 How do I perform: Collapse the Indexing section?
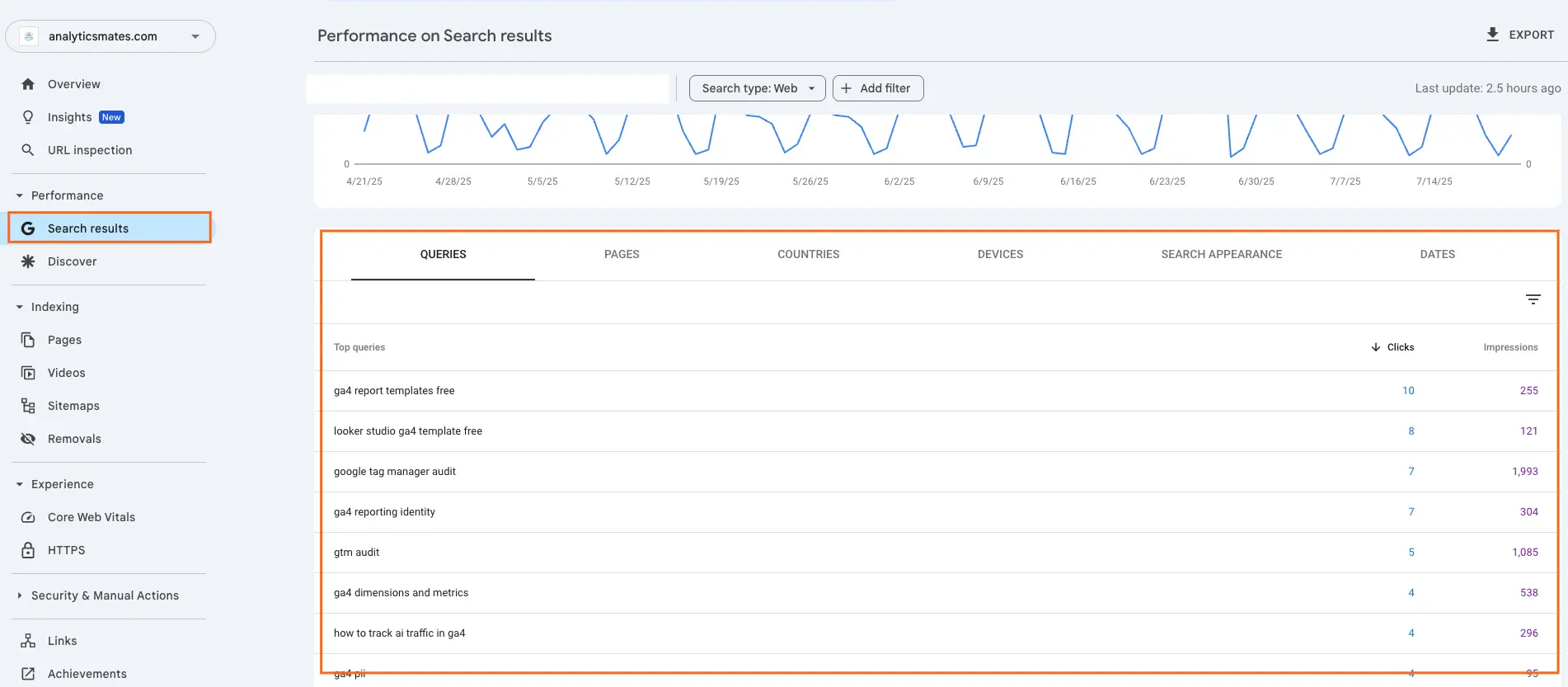[20, 307]
